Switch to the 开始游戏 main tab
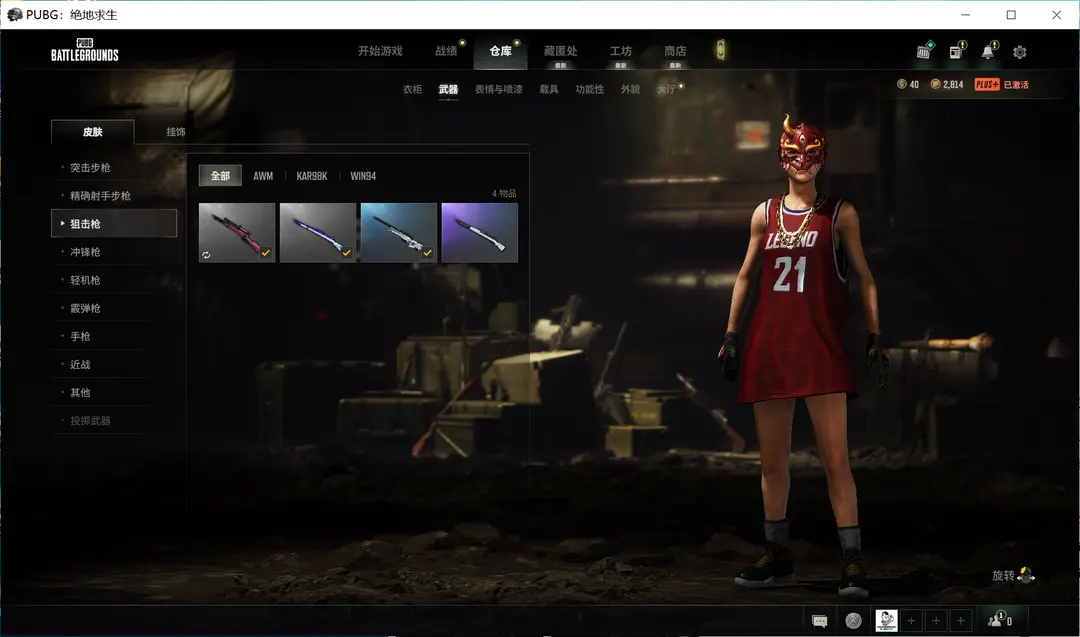Image resolution: width=1080 pixels, height=637 pixels. pyautogui.click(x=380, y=51)
